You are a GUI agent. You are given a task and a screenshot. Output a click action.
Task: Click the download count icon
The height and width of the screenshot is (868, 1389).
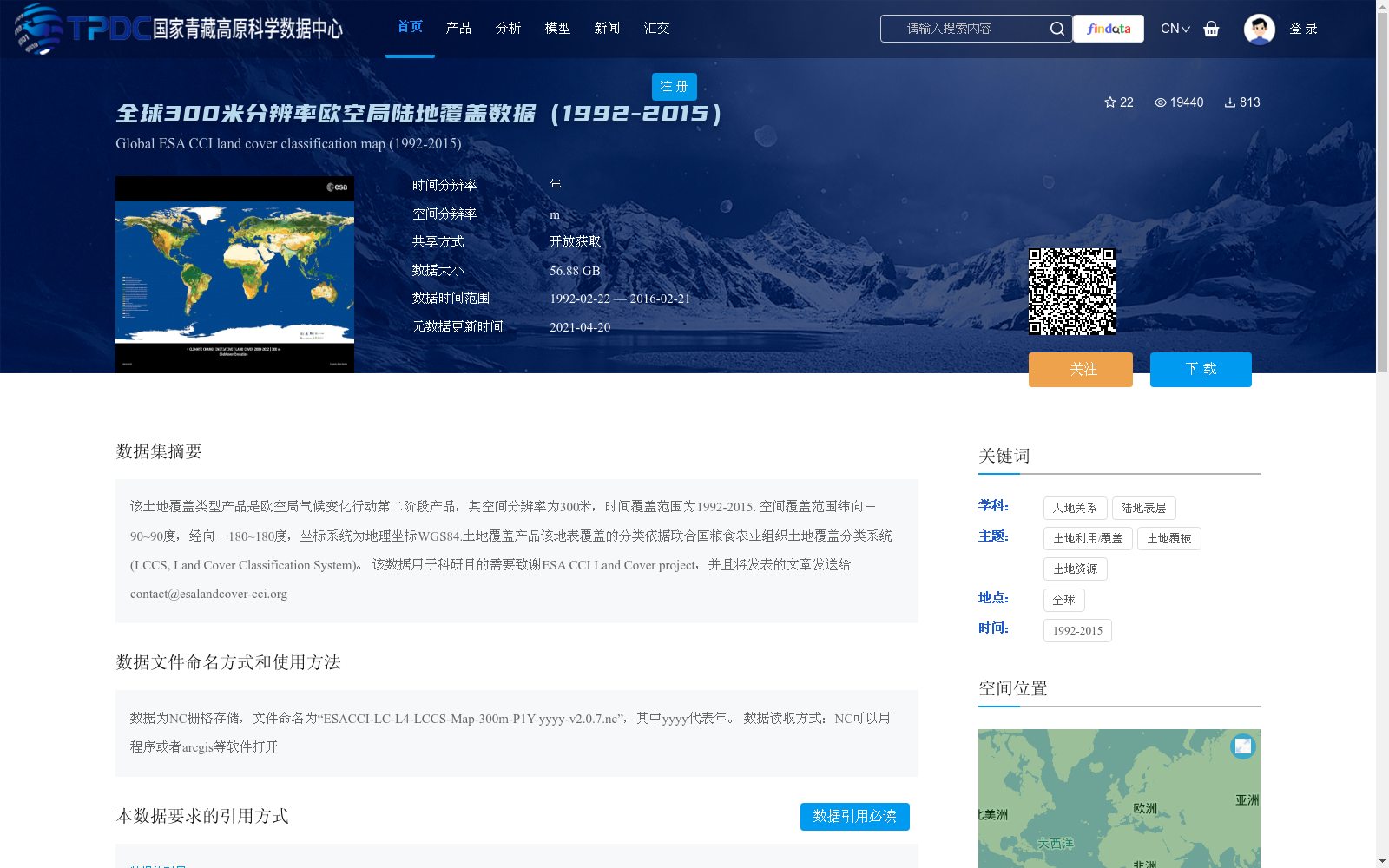point(1229,102)
